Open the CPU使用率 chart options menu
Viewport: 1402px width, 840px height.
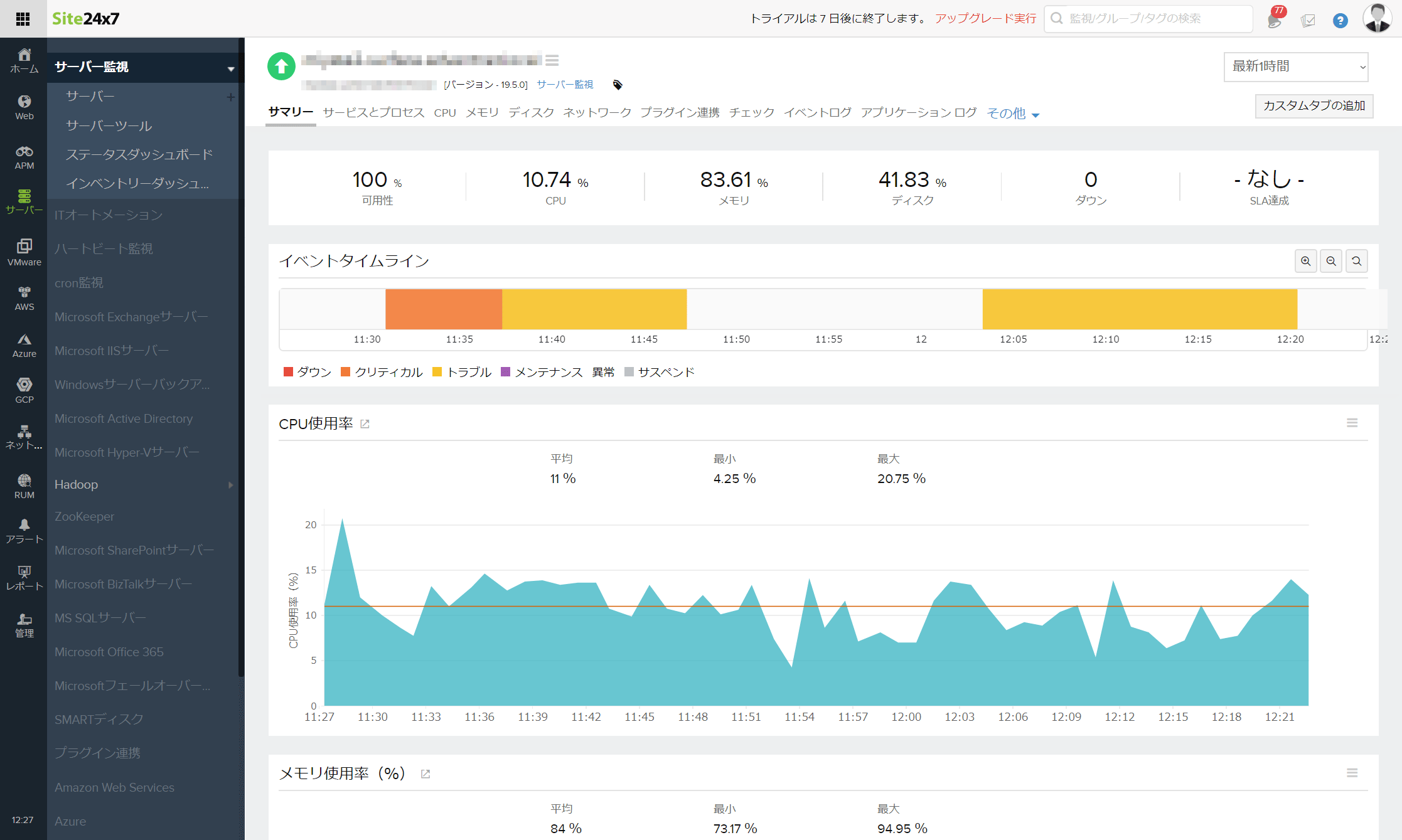click(x=1352, y=423)
